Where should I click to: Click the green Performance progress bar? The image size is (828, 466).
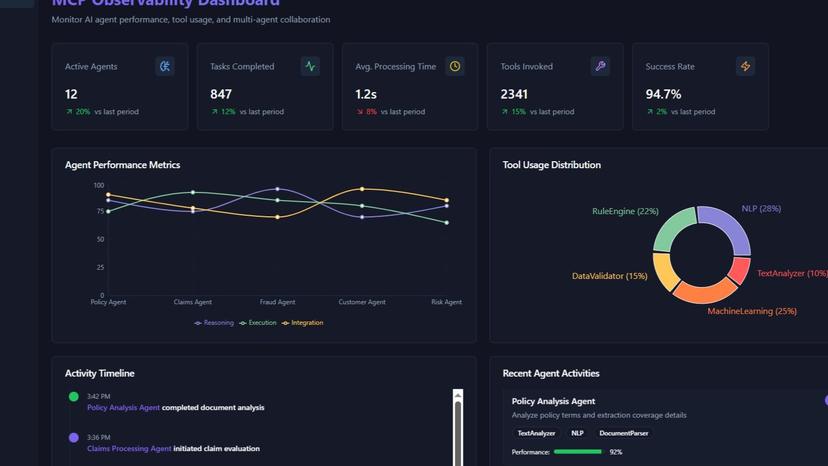(x=578, y=452)
